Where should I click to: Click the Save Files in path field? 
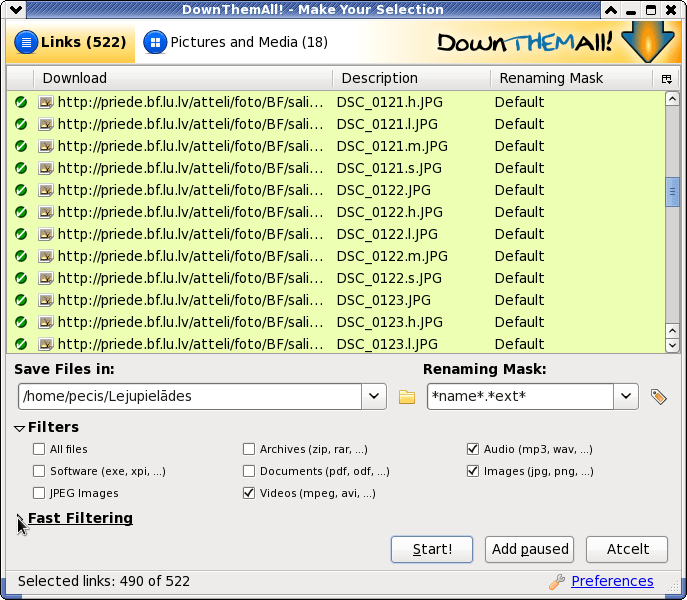pos(190,397)
